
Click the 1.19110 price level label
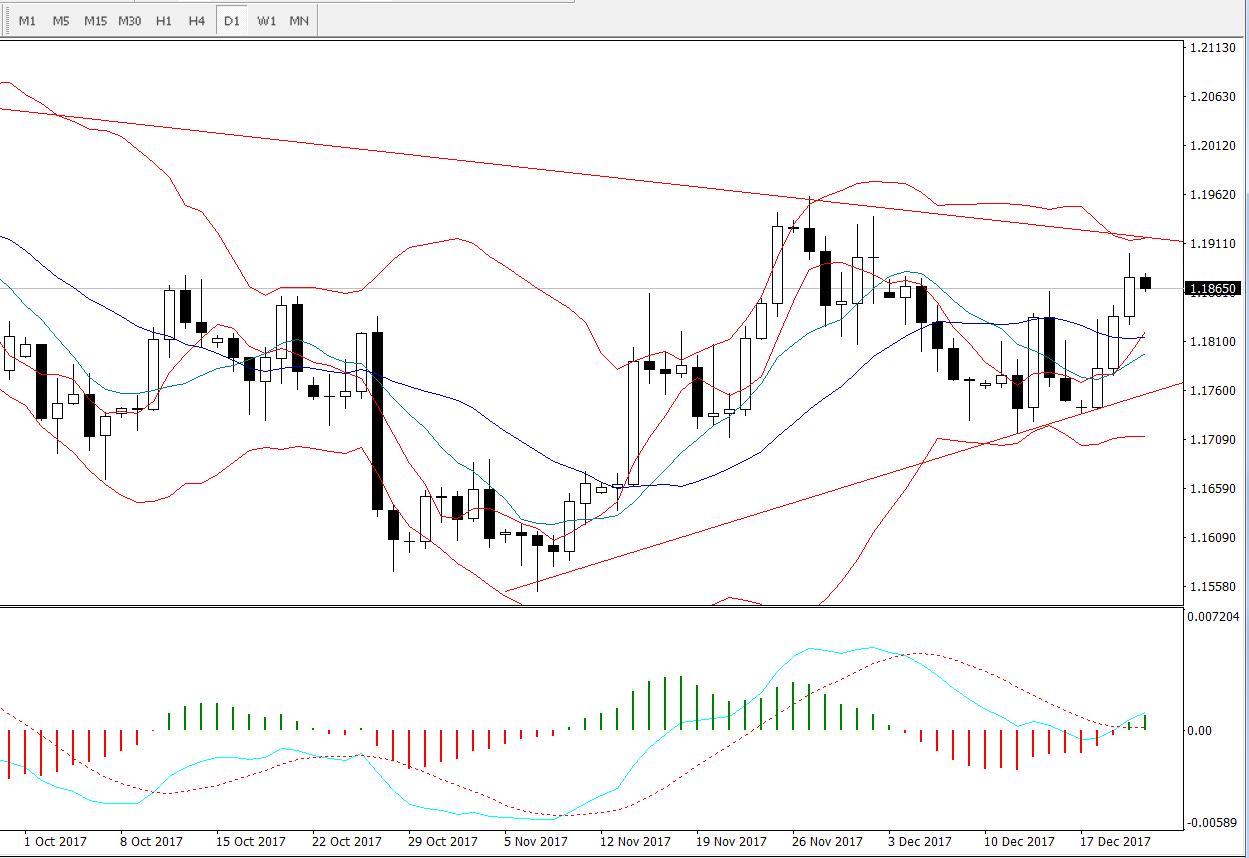(1213, 244)
